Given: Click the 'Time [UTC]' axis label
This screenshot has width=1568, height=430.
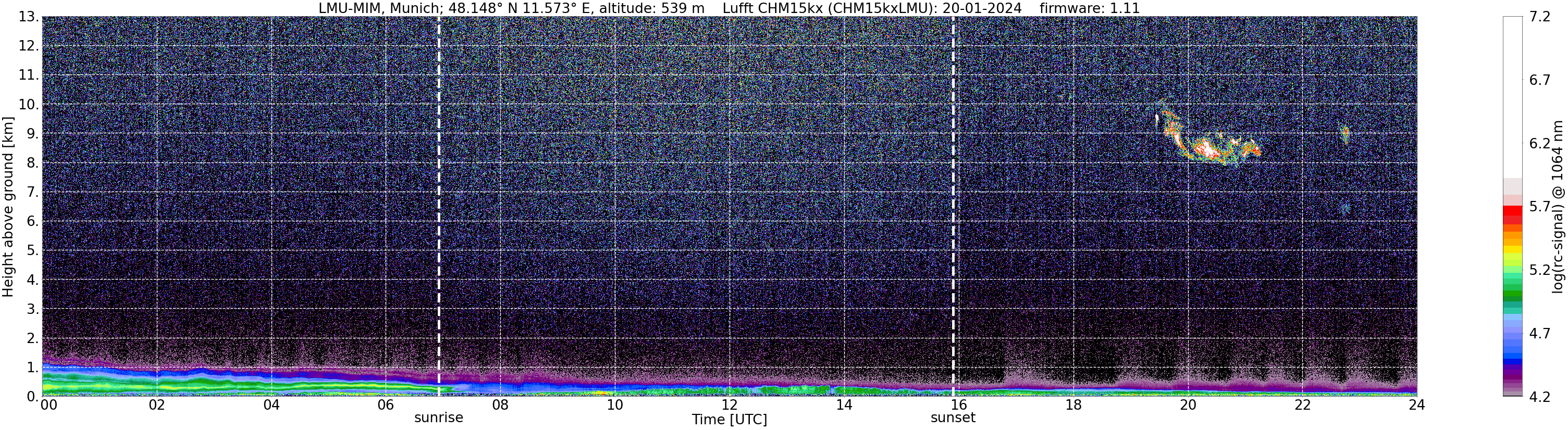Looking at the screenshot, I should [729, 420].
